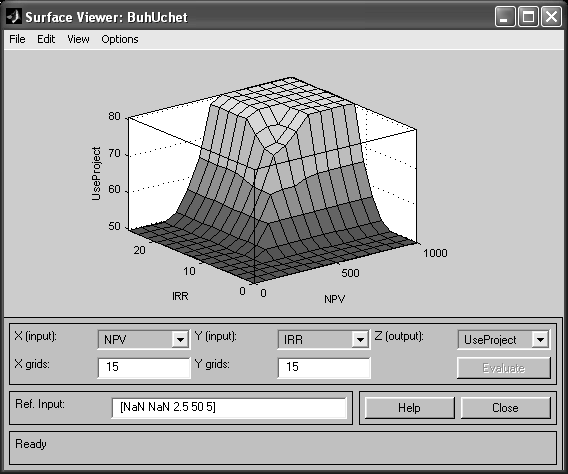Click the Close button beside Help
The image size is (568, 474).
tap(505, 408)
